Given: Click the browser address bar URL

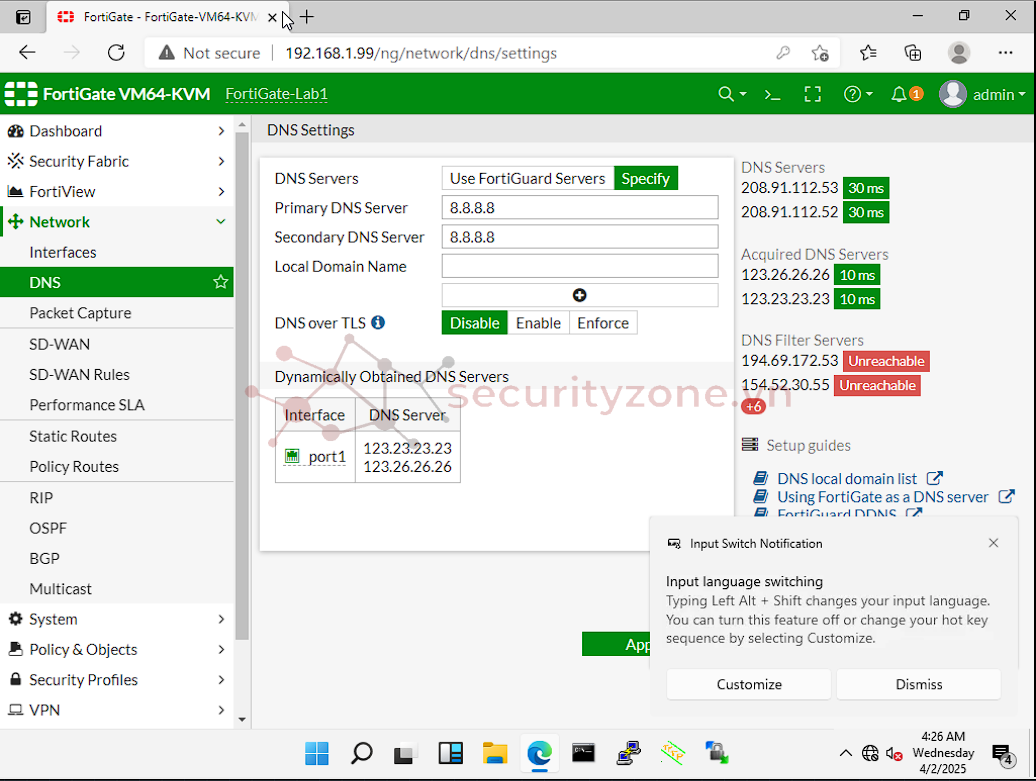Looking at the screenshot, I should (421, 53).
